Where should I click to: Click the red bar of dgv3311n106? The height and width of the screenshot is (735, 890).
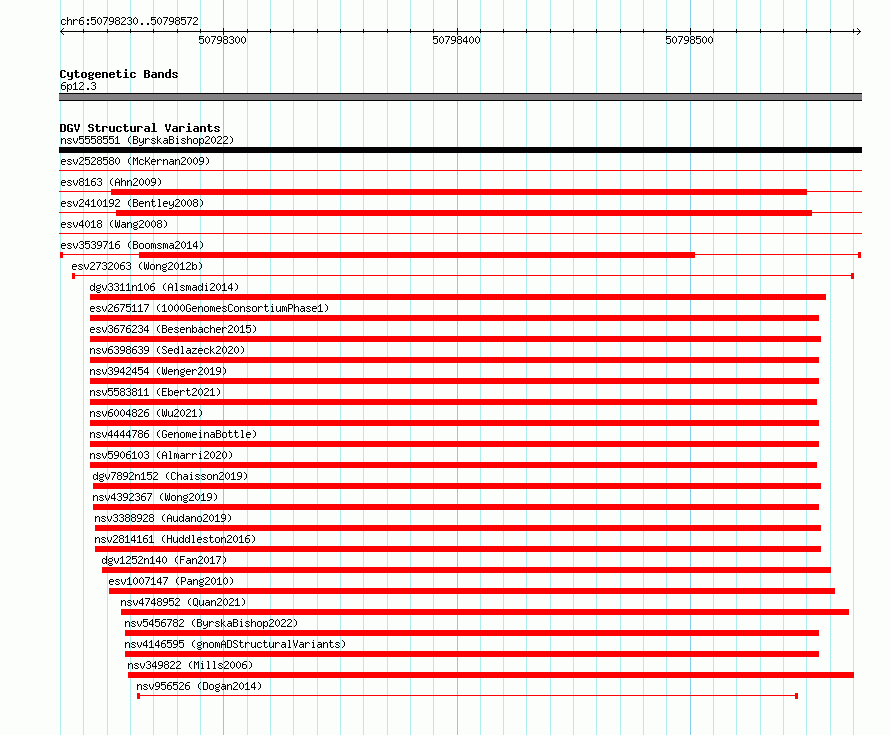(458, 297)
